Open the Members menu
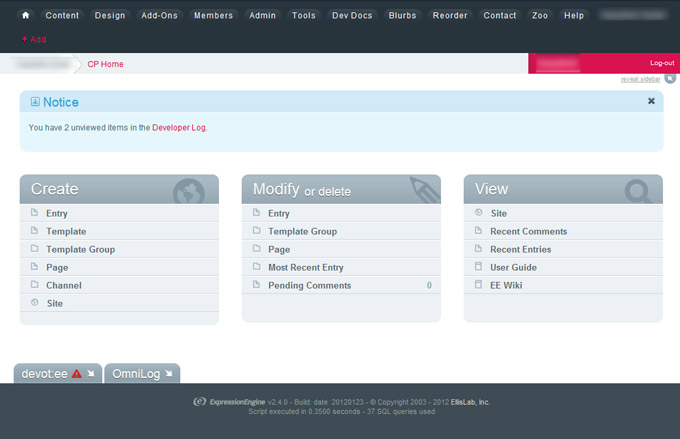Screen dimensions: 680x439 pyautogui.click(x=213, y=16)
